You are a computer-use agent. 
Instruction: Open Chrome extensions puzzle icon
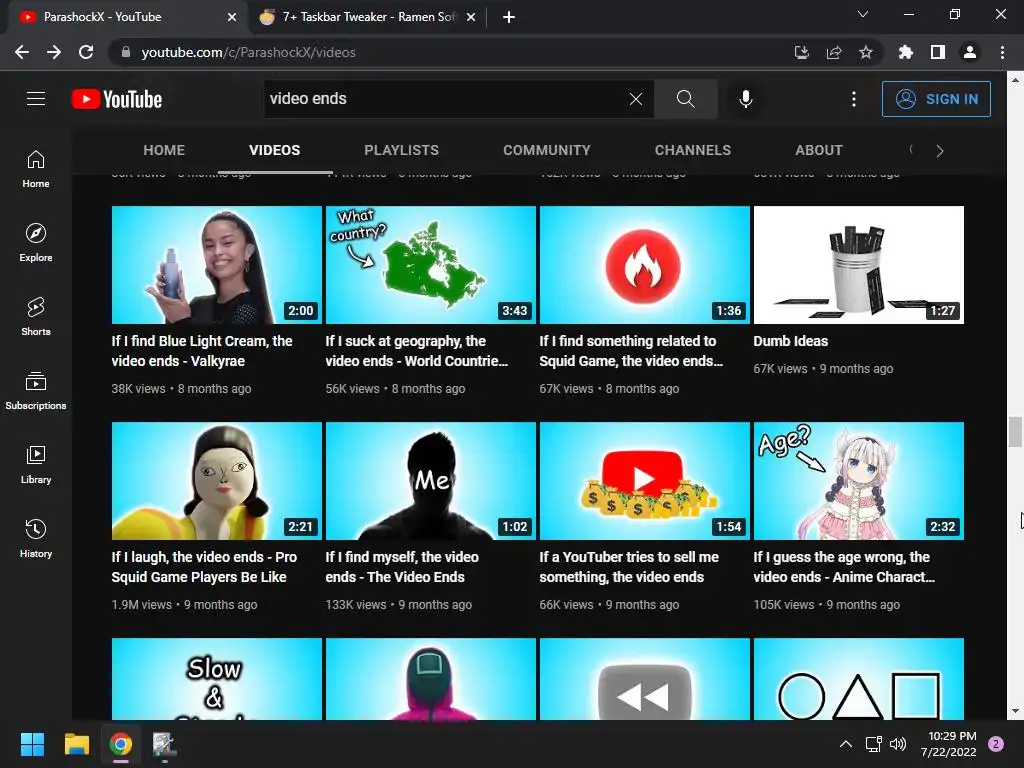pos(905,52)
